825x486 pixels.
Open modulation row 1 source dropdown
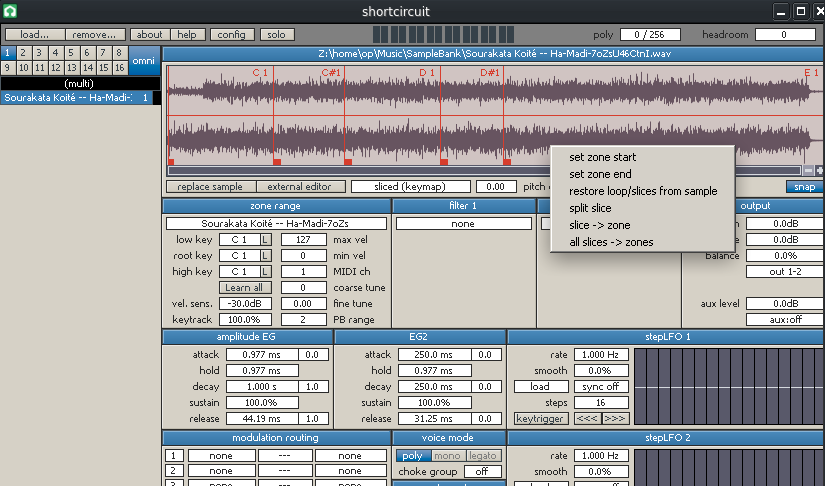pyautogui.click(x=222, y=455)
